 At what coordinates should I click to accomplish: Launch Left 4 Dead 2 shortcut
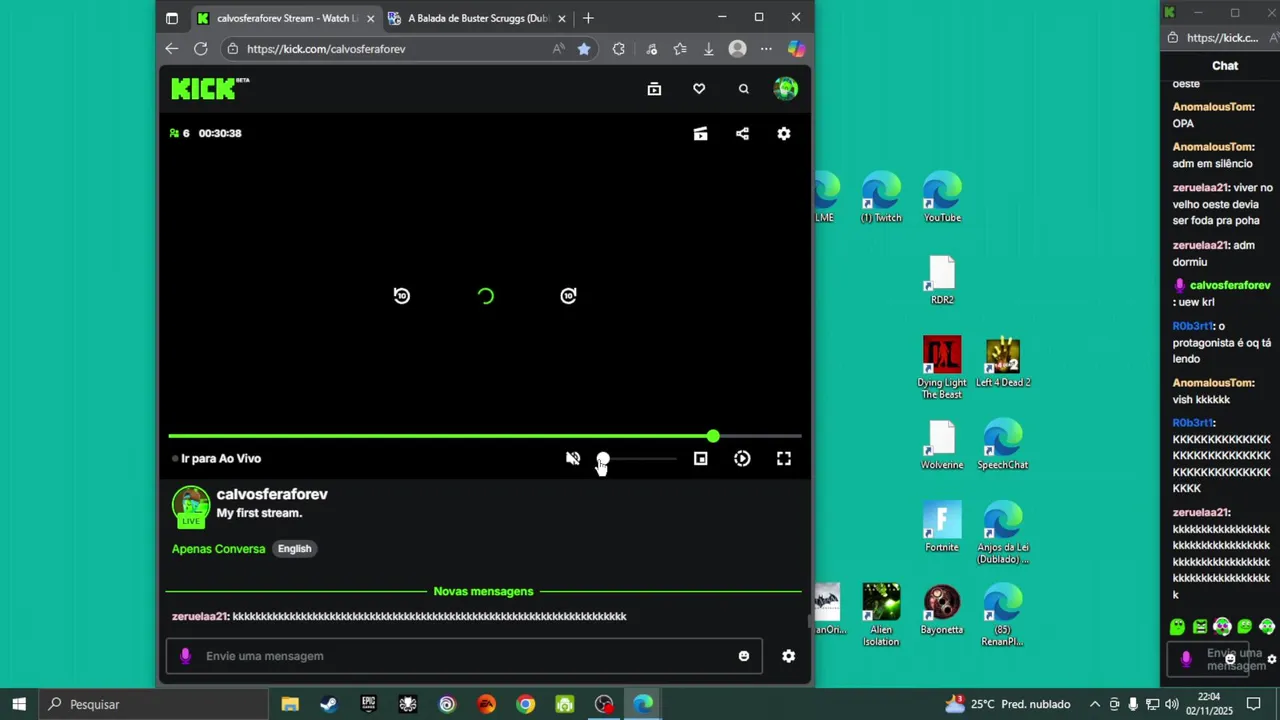[1003, 363]
